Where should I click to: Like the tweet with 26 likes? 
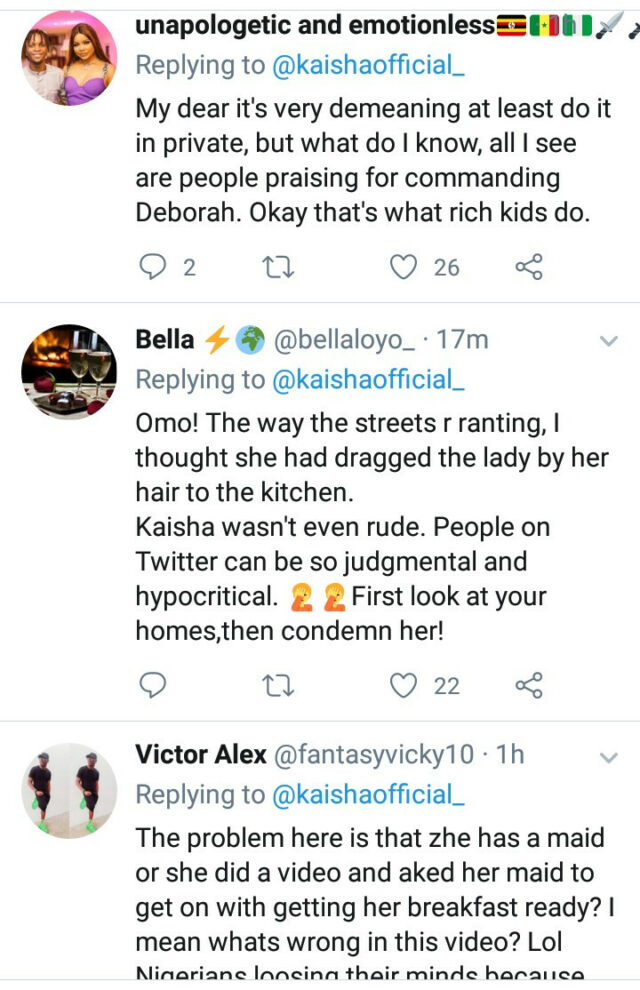point(403,267)
